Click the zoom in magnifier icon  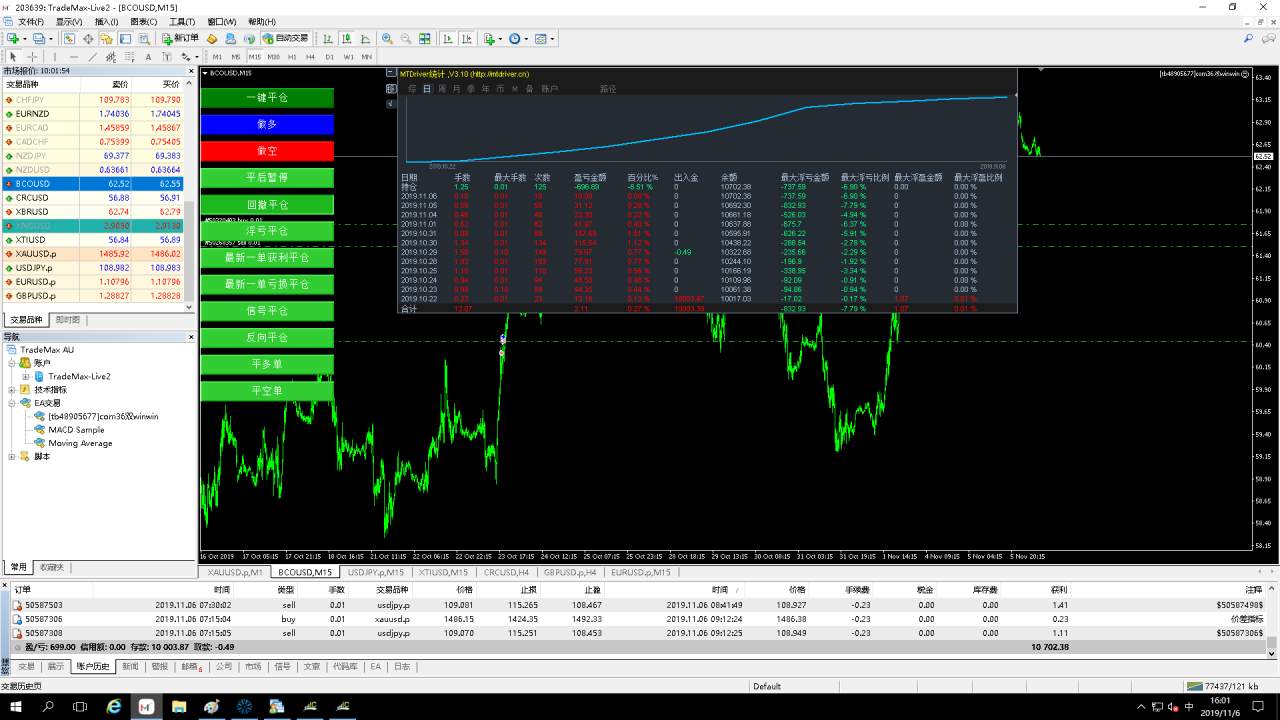pyautogui.click(x=387, y=39)
